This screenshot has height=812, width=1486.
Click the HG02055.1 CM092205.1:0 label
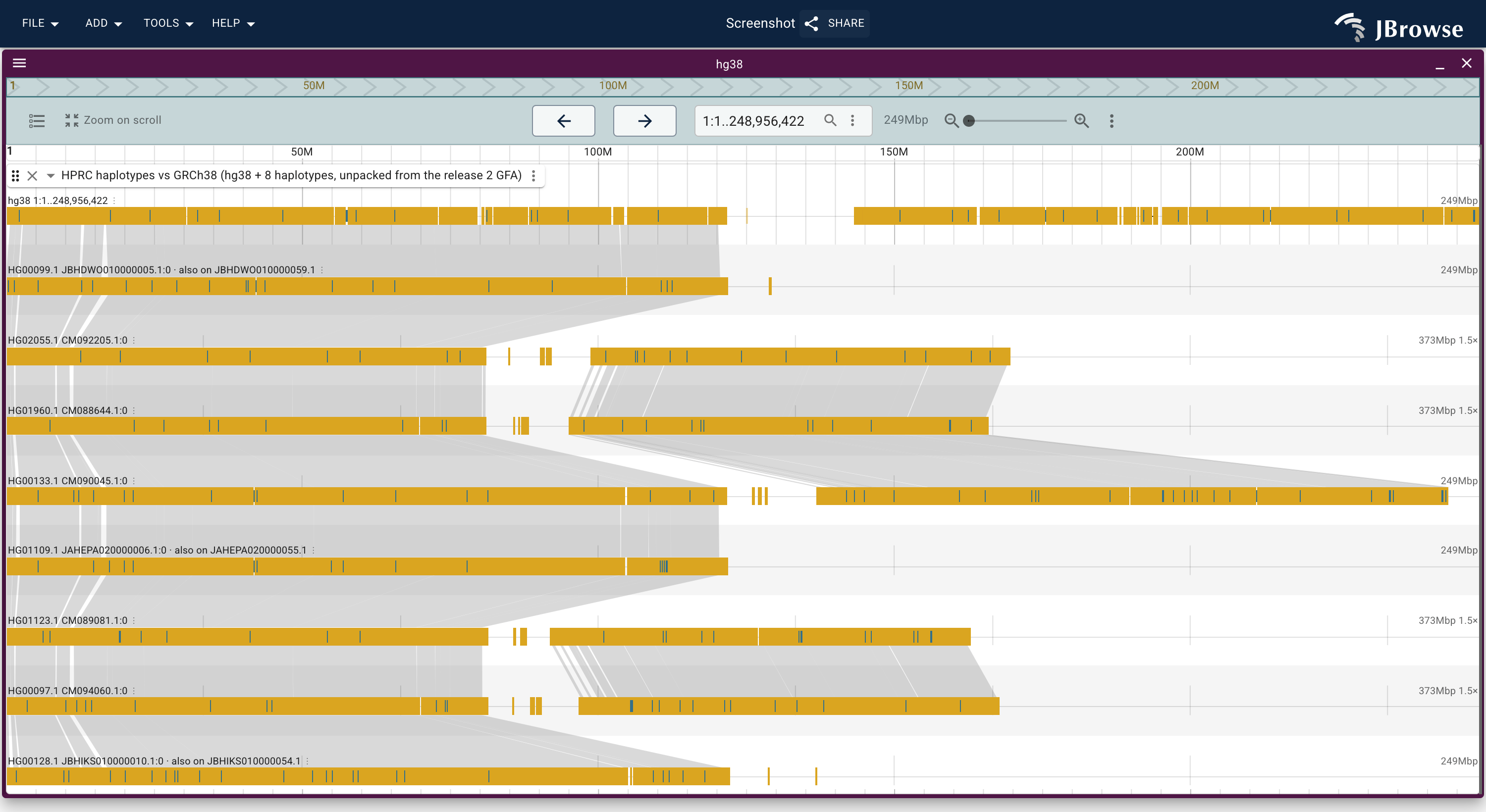67,340
